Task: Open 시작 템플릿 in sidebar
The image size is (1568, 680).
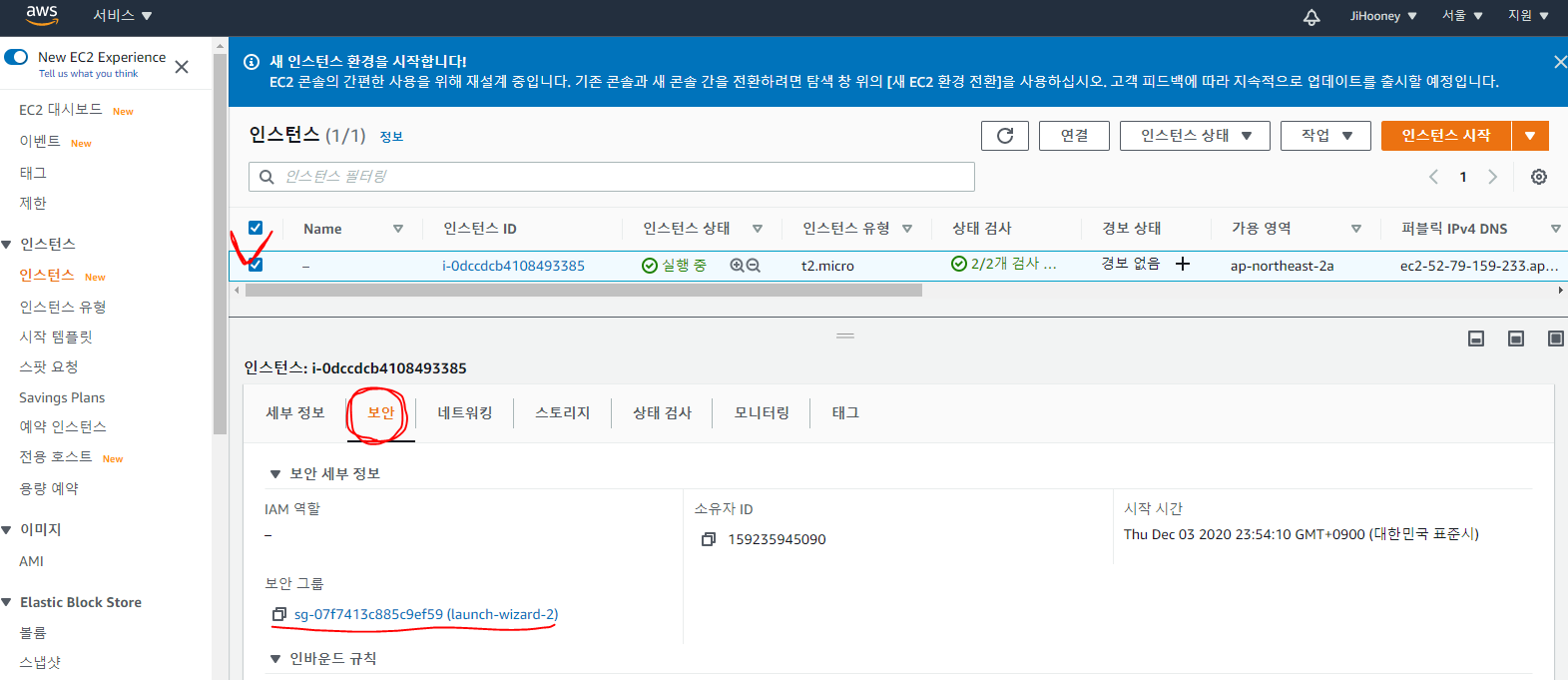Action: click(56, 338)
